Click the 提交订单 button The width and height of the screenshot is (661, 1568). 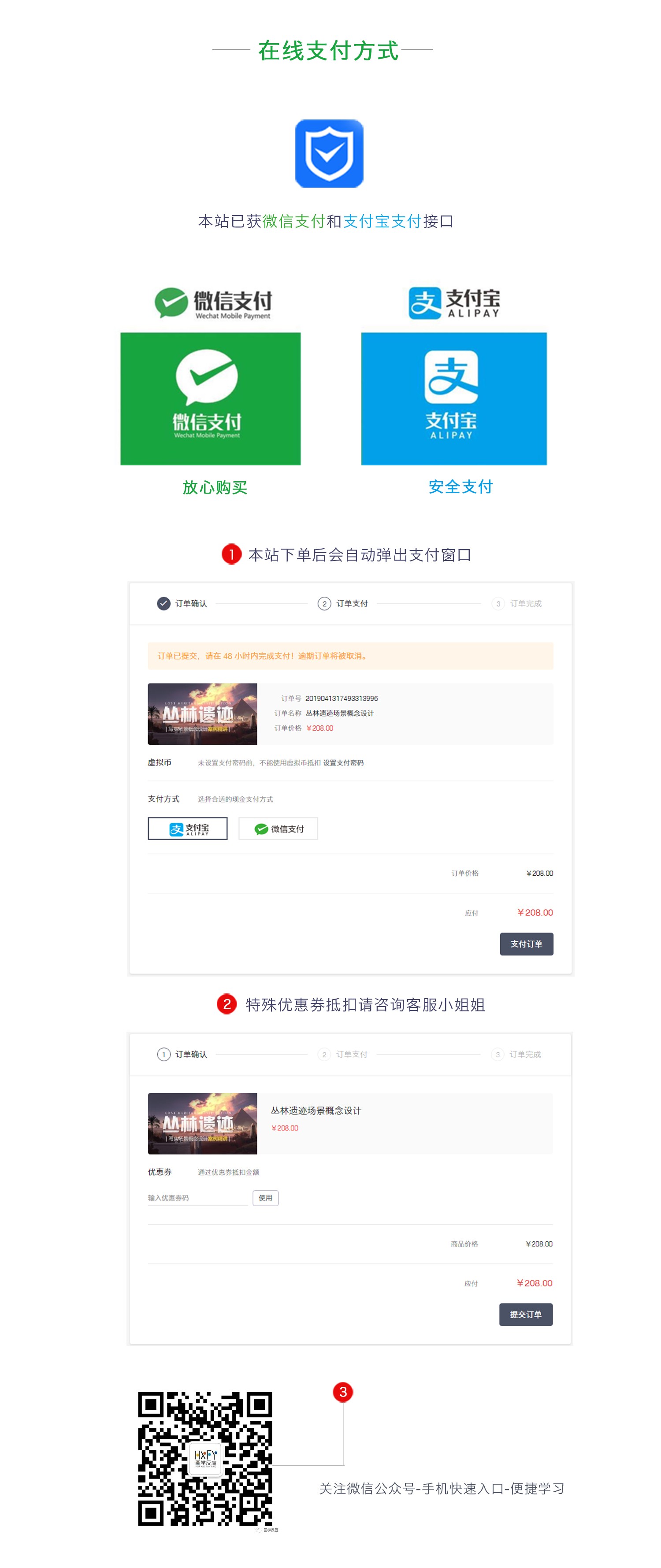tap(526, 1315)
